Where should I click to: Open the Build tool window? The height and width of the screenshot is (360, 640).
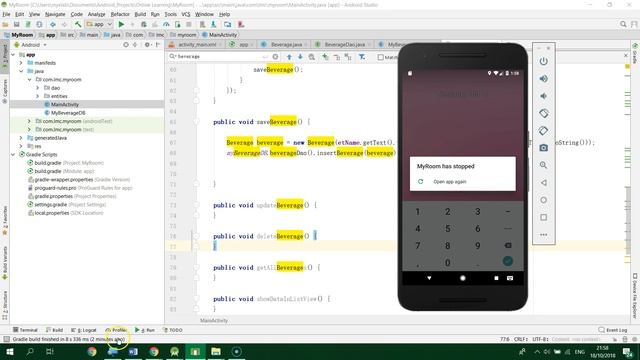tap(54, 330)
